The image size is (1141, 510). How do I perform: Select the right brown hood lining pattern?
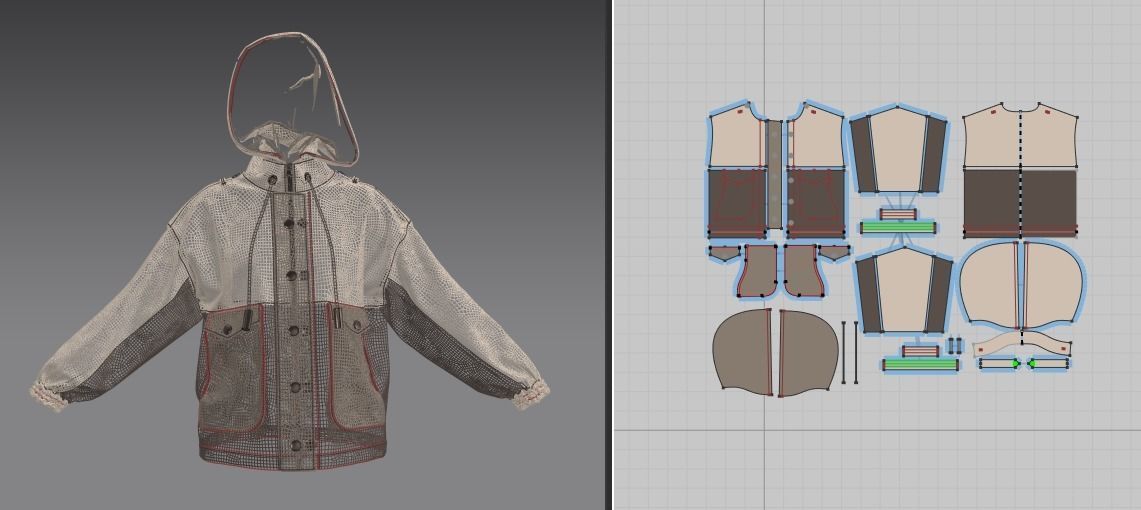808,353
